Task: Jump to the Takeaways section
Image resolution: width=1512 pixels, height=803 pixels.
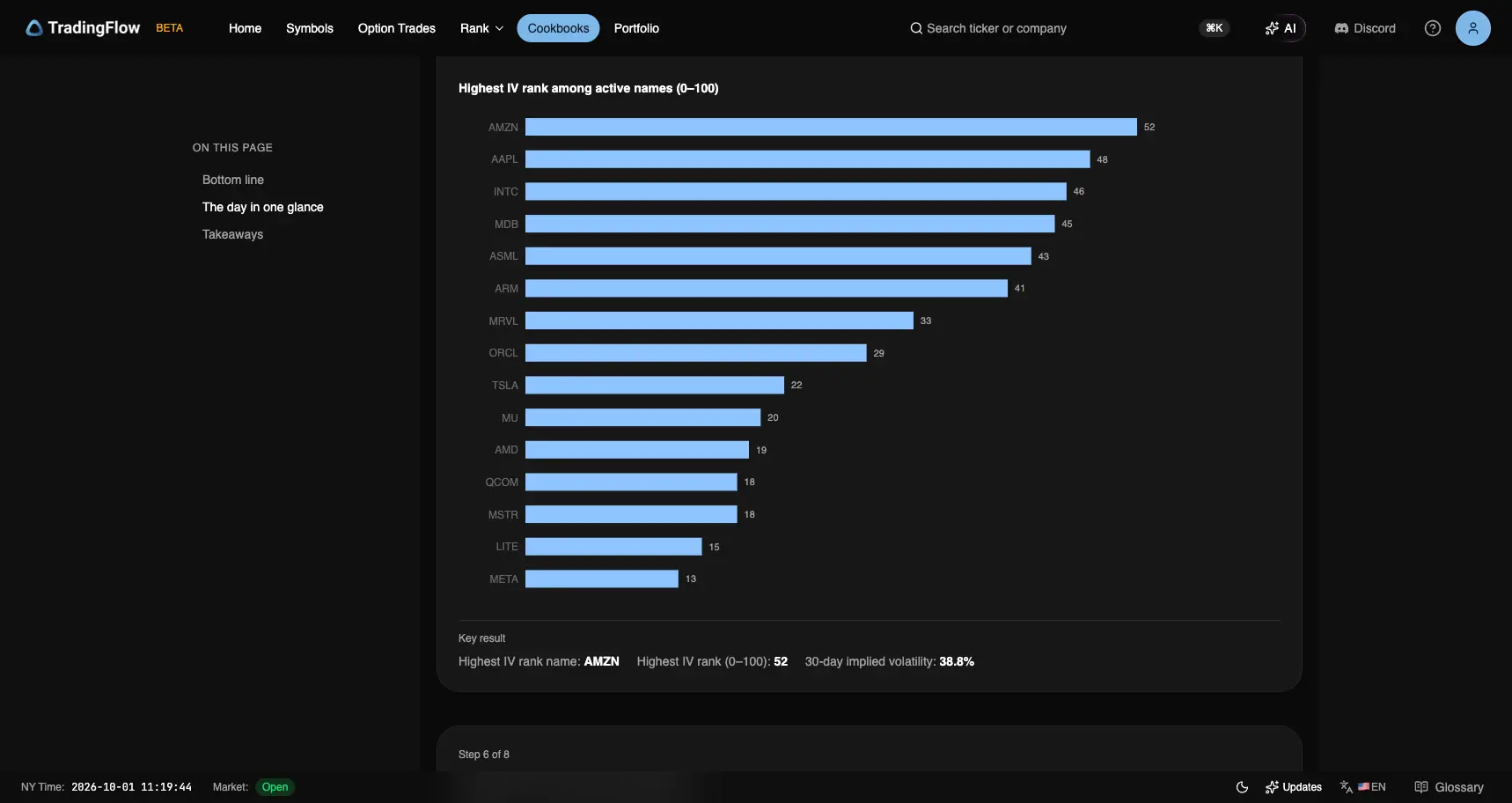Action: point(232,234)
